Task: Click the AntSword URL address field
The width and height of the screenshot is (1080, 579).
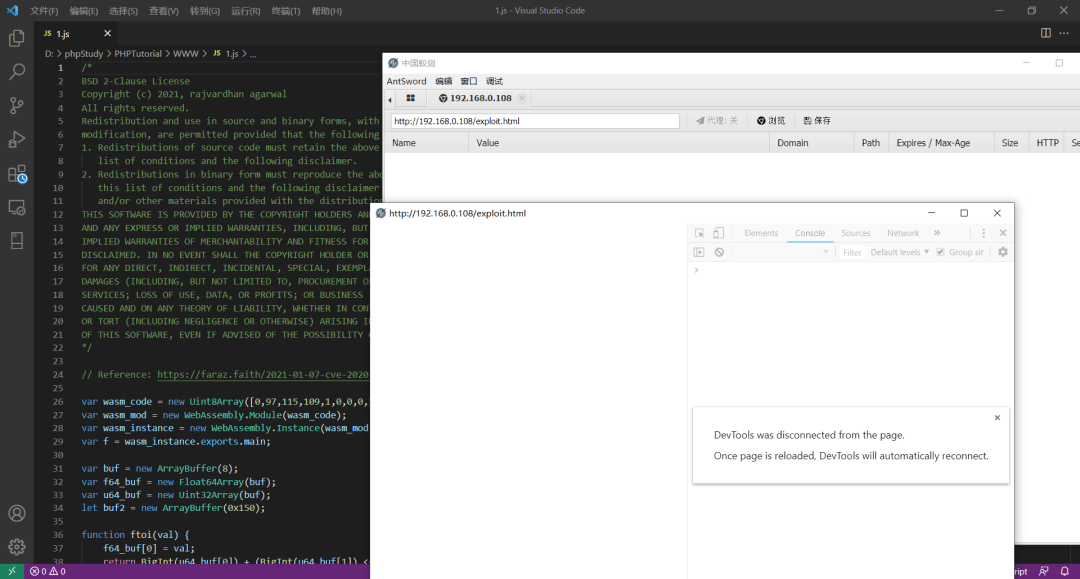Action: (x=535, y=121)
